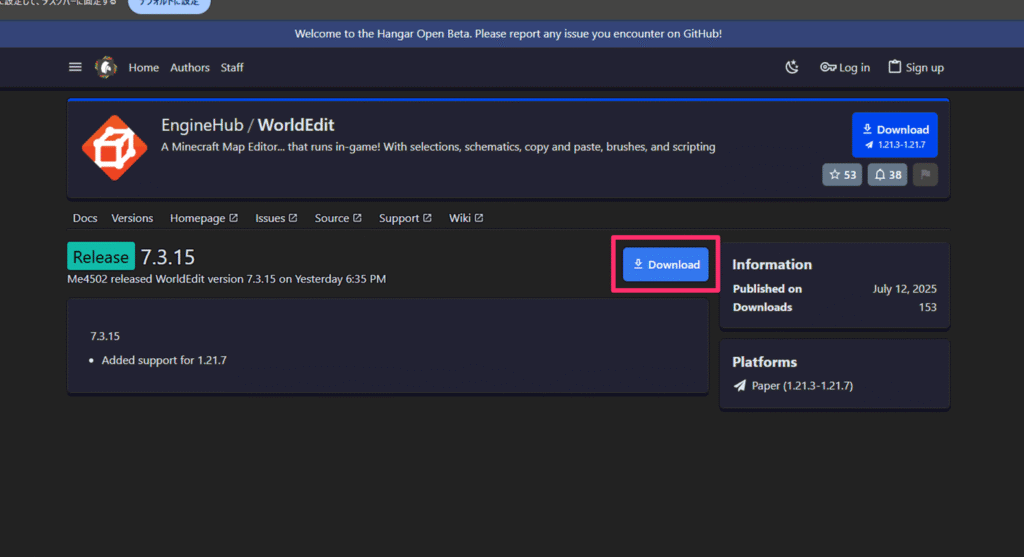Open the Staff page
The width and height of the screenshot is (1024, 557).
[232, 67]
